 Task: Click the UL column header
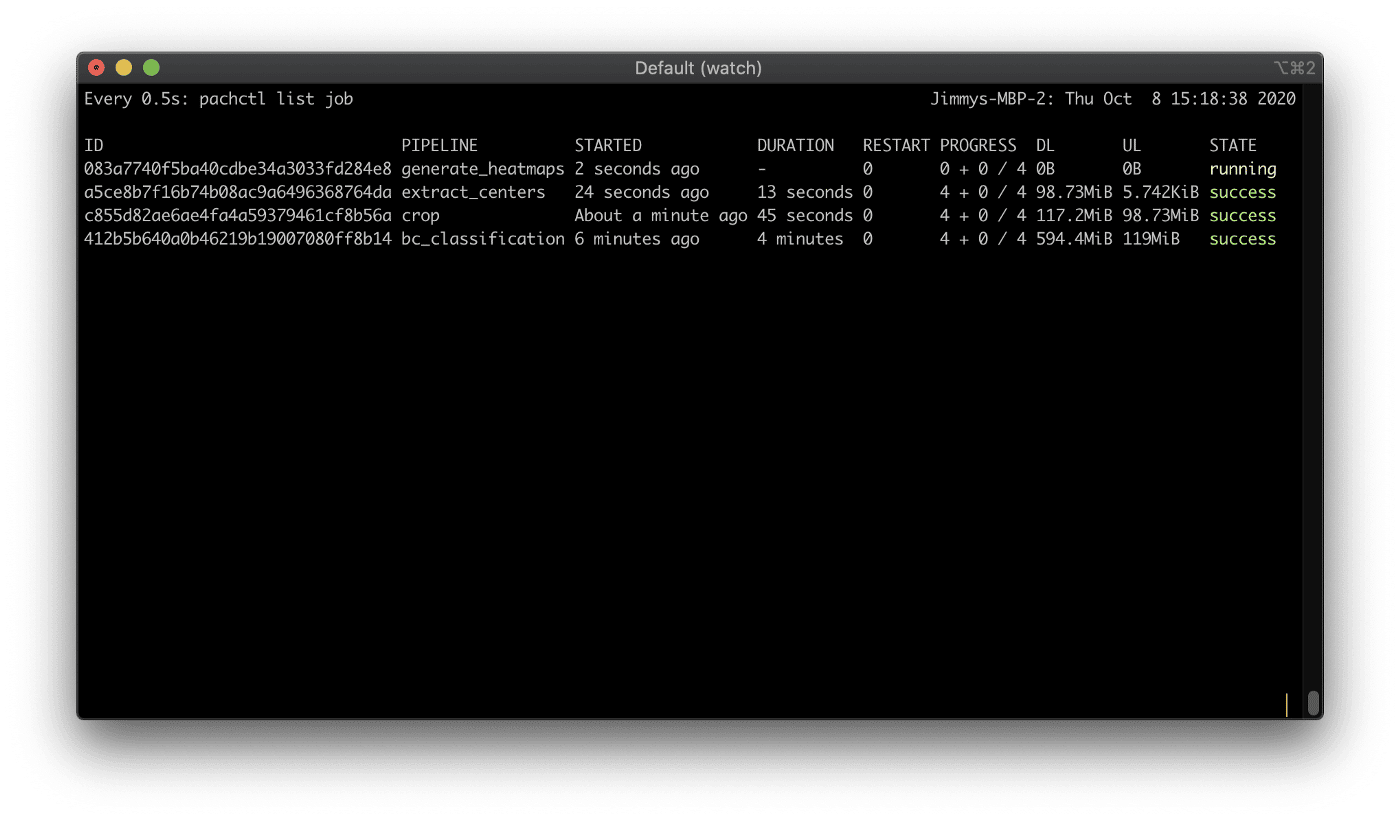(x=1132, y=146)
